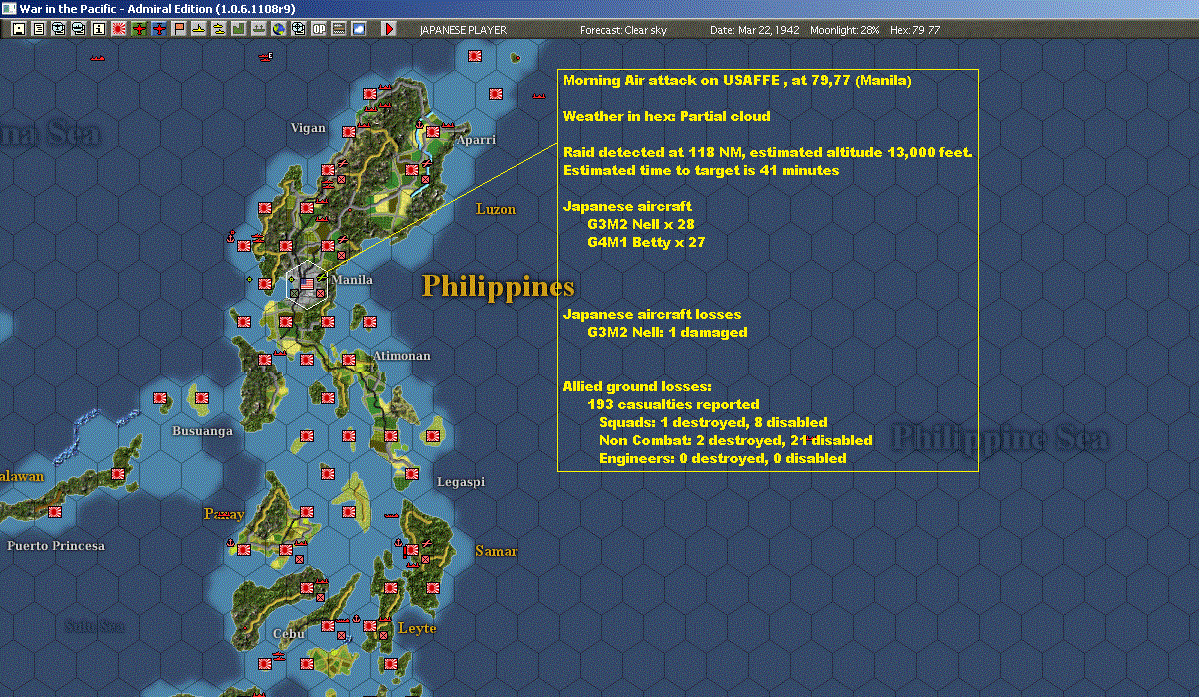Click the ship icon marked E at top
The image size is (1199, 697).
tap(265, 57)
